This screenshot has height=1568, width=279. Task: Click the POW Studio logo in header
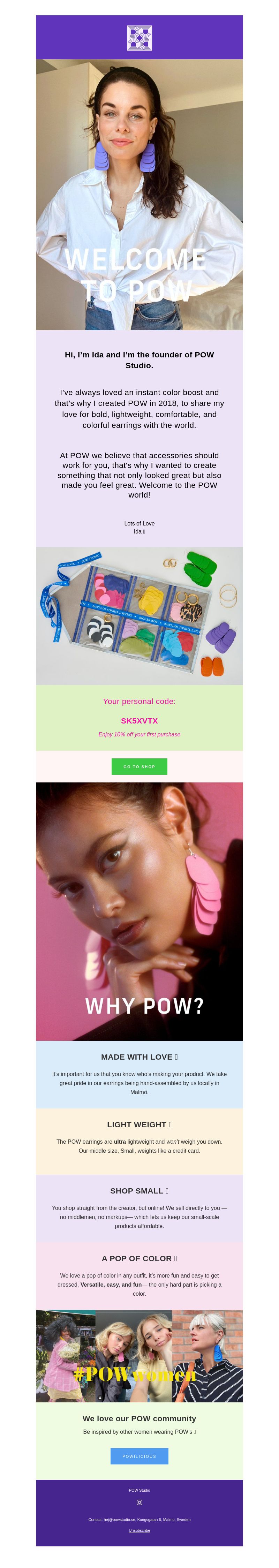coord(139,38)
